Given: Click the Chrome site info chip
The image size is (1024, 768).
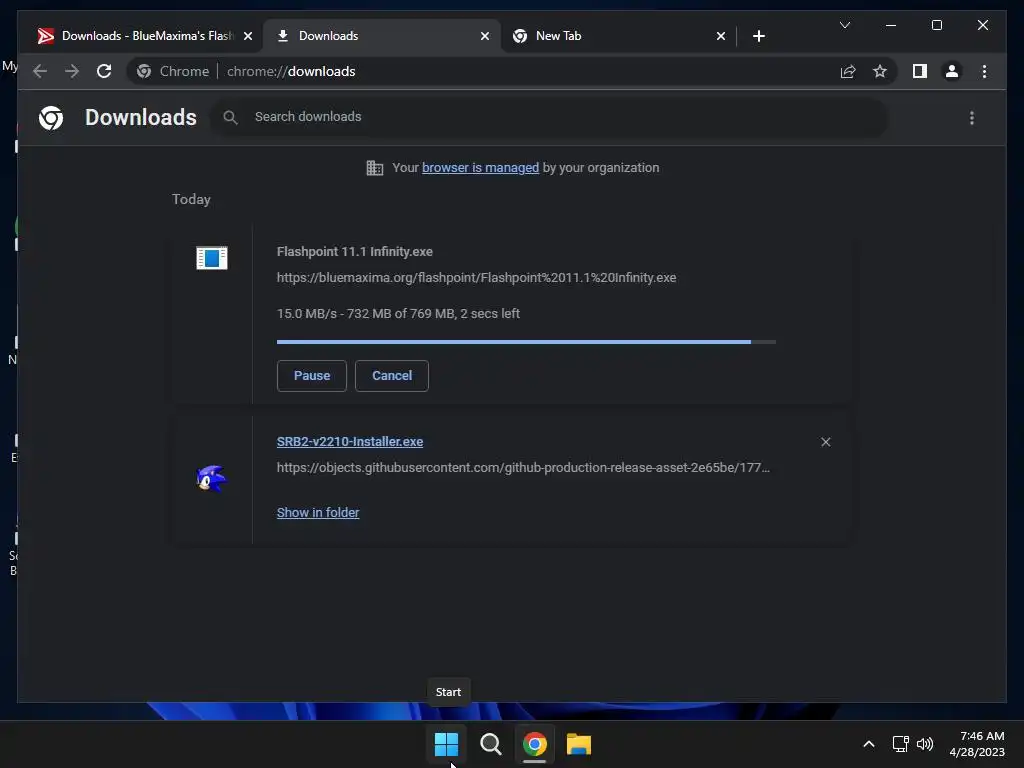Looking at the screenshot, I should 174,71.
